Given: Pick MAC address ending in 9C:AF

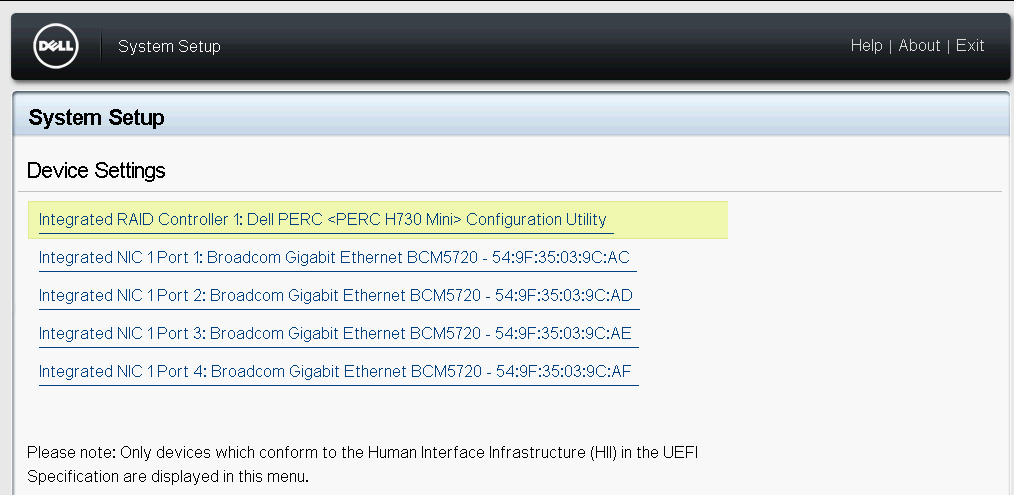Looking at the screenshot, I should tap(563, 372).
